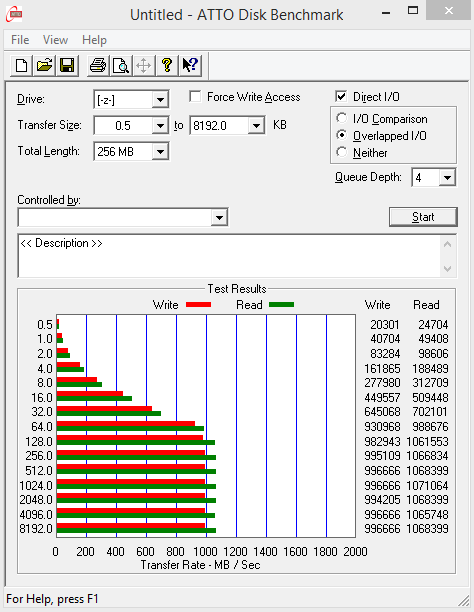Open a saved benchmark file via folder icon
This screenshot has height=612, width=474.
click(x=44, y=65)
